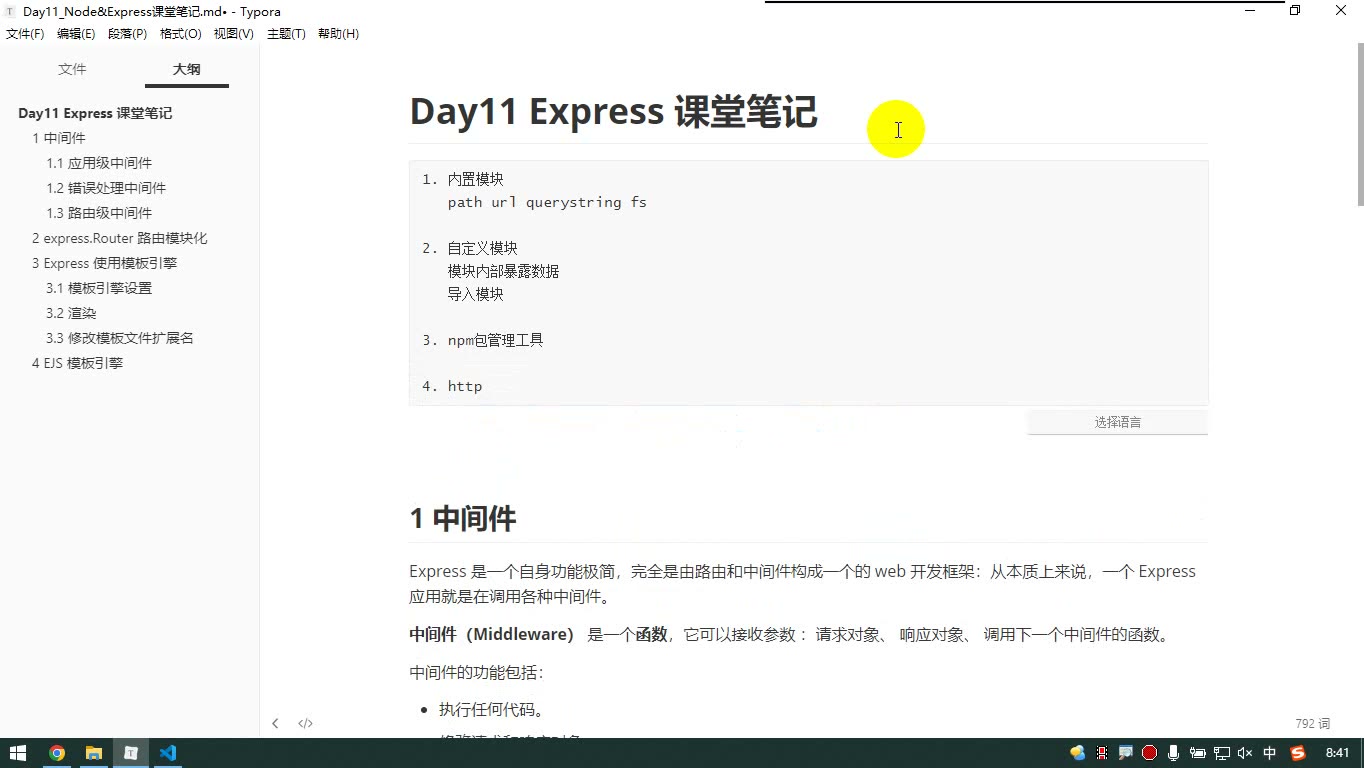The image size is (1364, 768).
Task: Collapse the sidebar with the left chevron
Action: pos(275,723)
